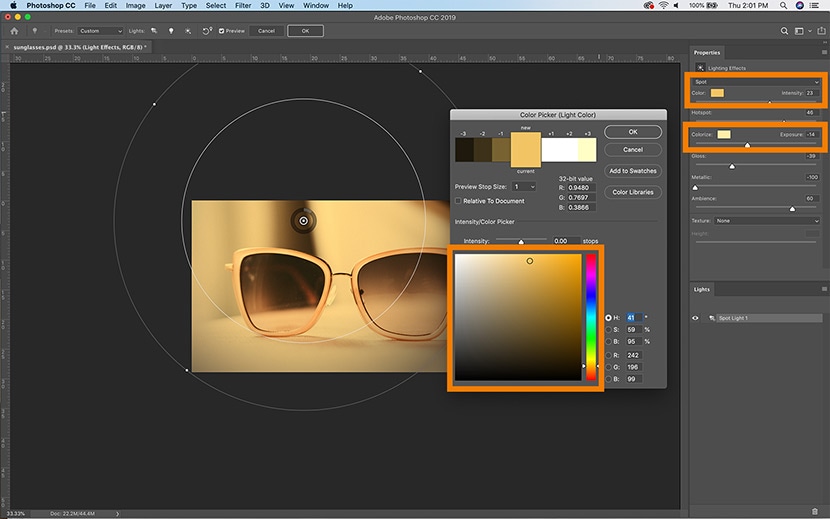Hide Spot Light 1 with eye icon
This screenshot has height=519, width=830.
click(x=697, y=318)
